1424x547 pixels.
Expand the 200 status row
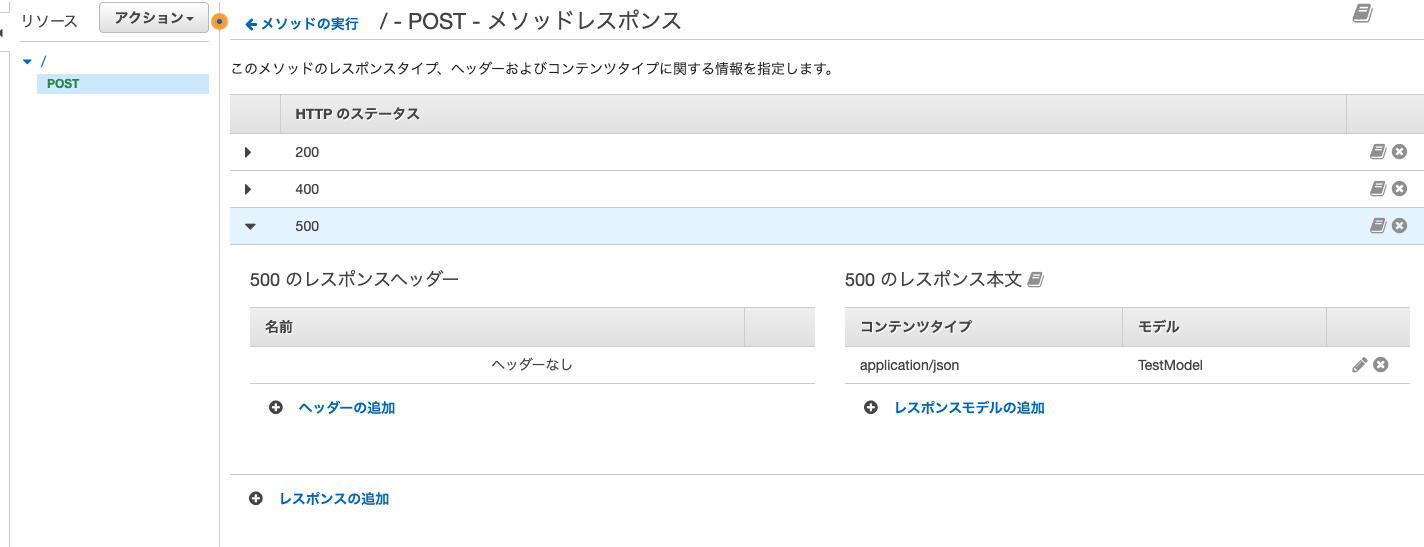[x=247, y=152]
